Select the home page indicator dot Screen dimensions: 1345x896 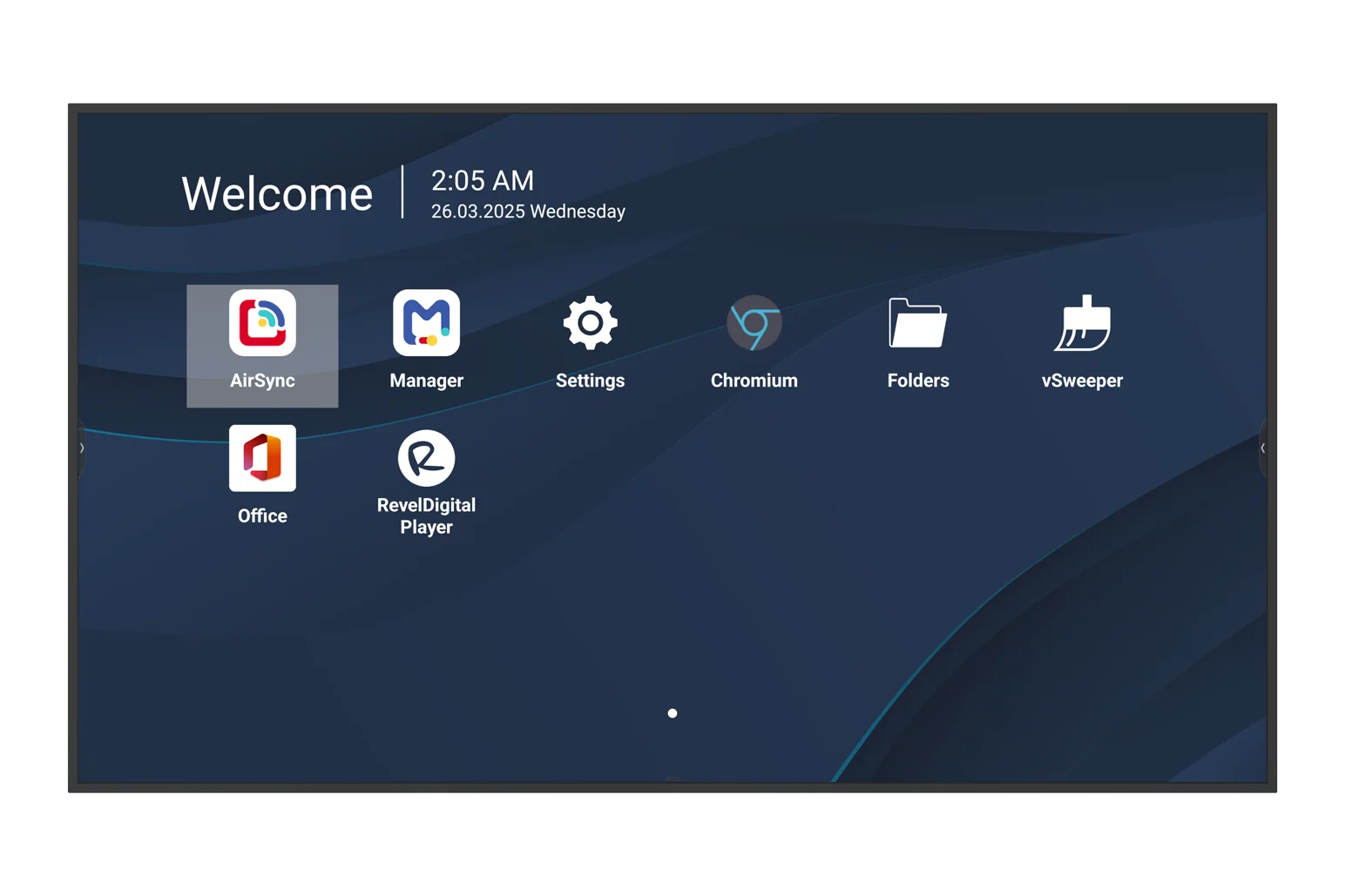click(x=672, y=713)
